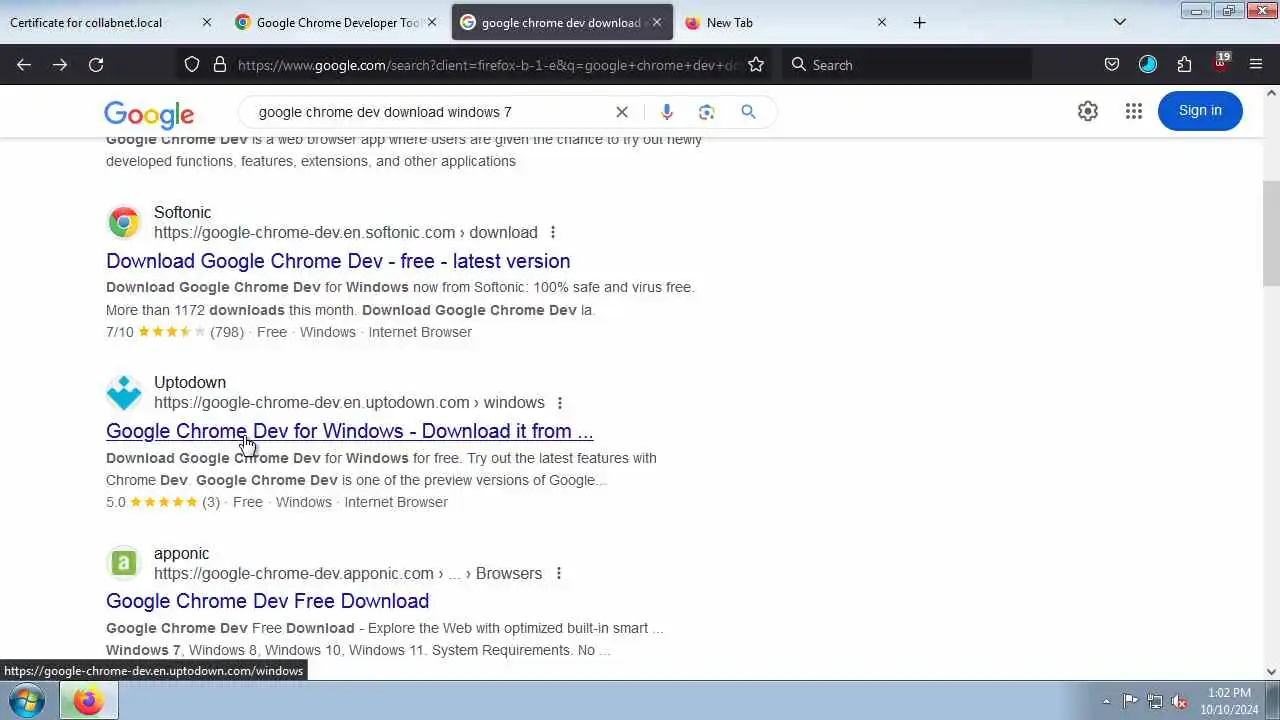Focus the Firefox Search box
The image size is (1280, 720).
pos(906,65)
